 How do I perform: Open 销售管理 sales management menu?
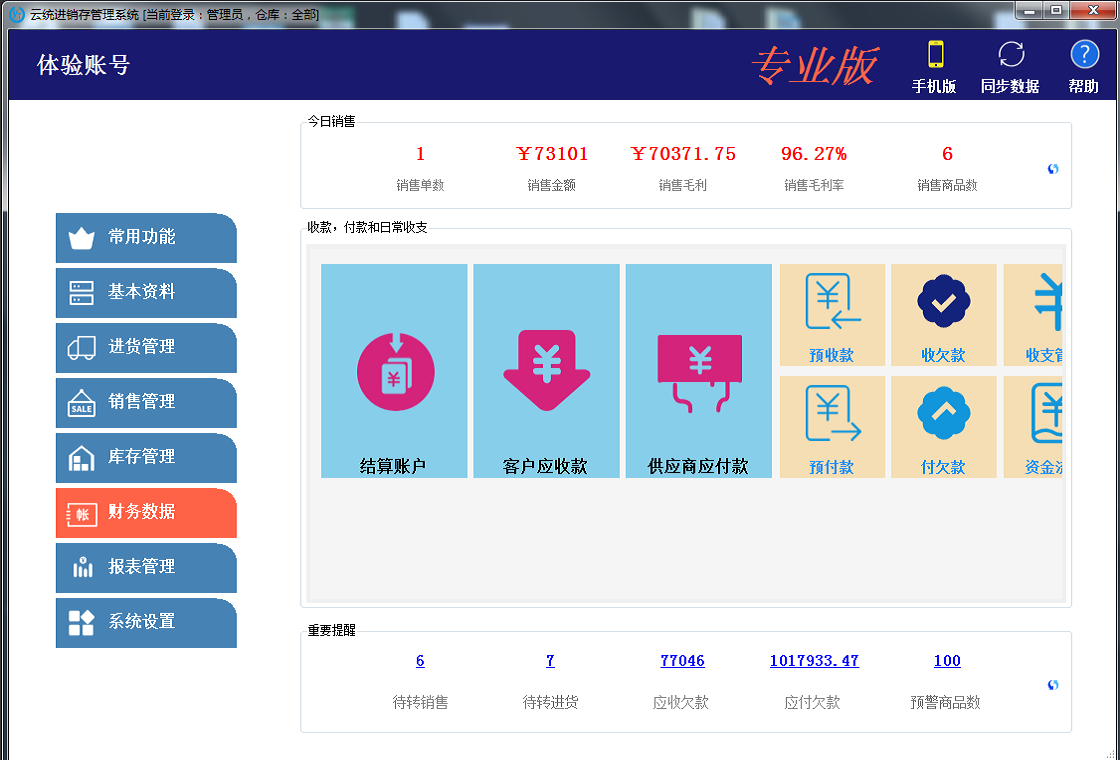[146, 402]
